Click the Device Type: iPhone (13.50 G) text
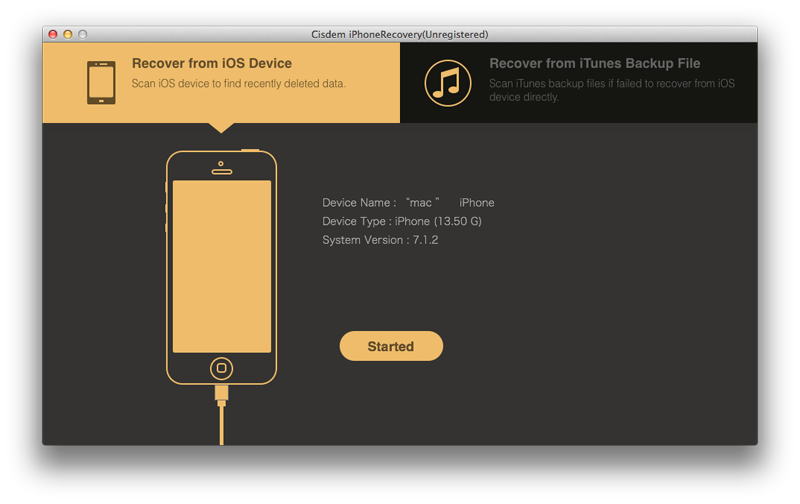The width and height of the screenshot is (800, 504). point(402,221)
